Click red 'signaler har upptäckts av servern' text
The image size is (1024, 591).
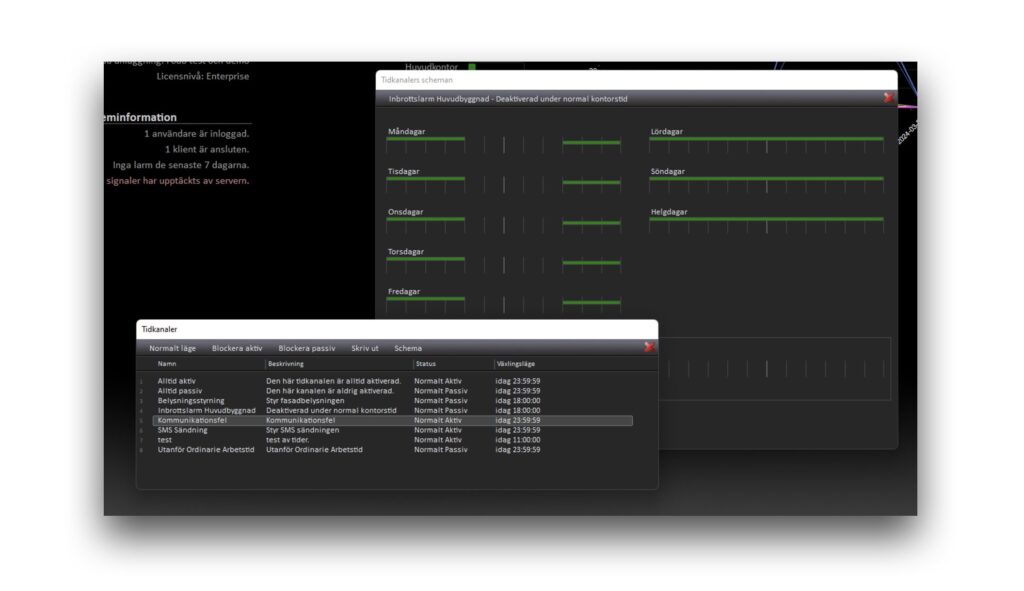[178, 180]
